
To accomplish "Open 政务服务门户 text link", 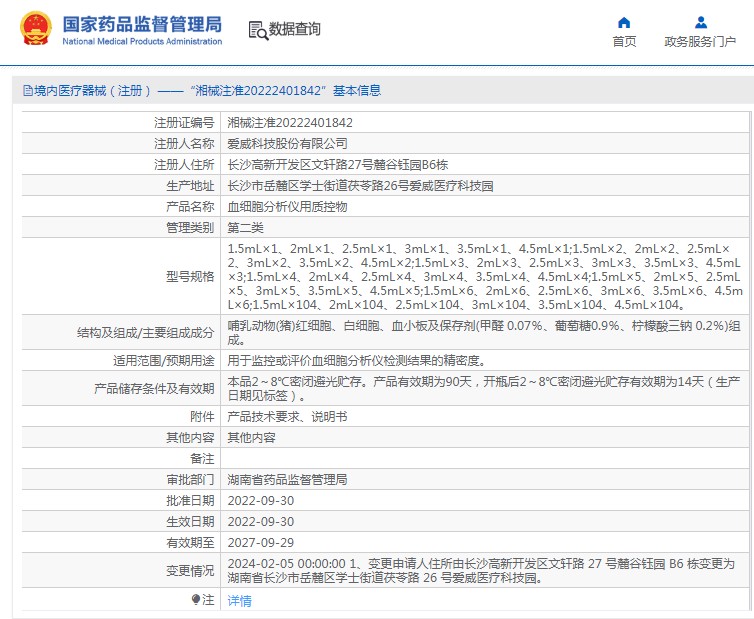I will tap(700, 42).
